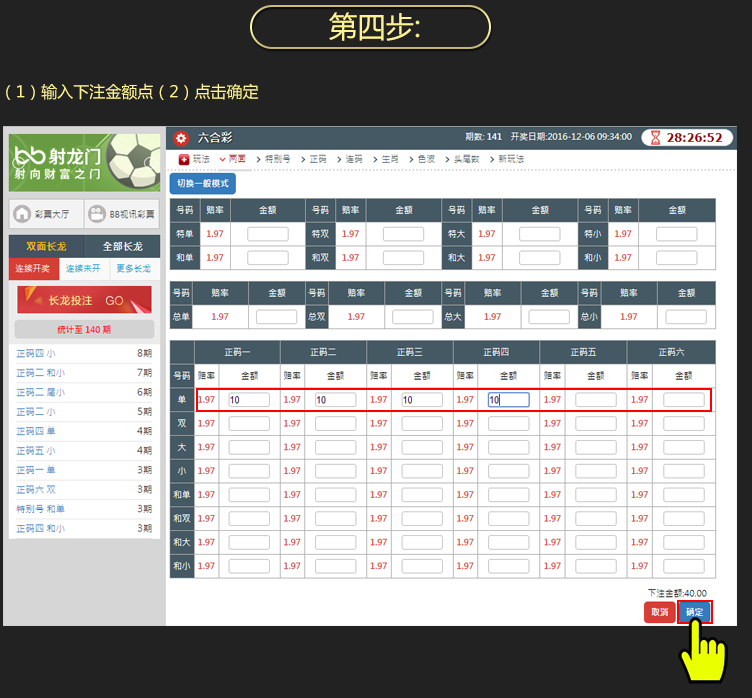Image resolution: width=752 pixels, height=698 pixels.
Task: Open the 正码四 小 link in the list
Action: tap(35, 353)
